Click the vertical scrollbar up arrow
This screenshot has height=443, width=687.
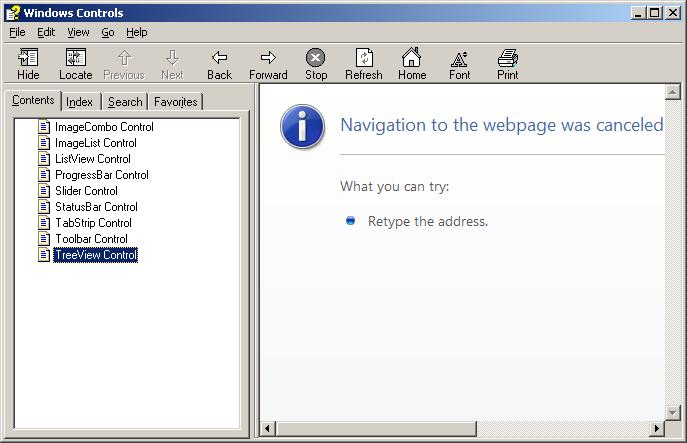tap(672, 92)
